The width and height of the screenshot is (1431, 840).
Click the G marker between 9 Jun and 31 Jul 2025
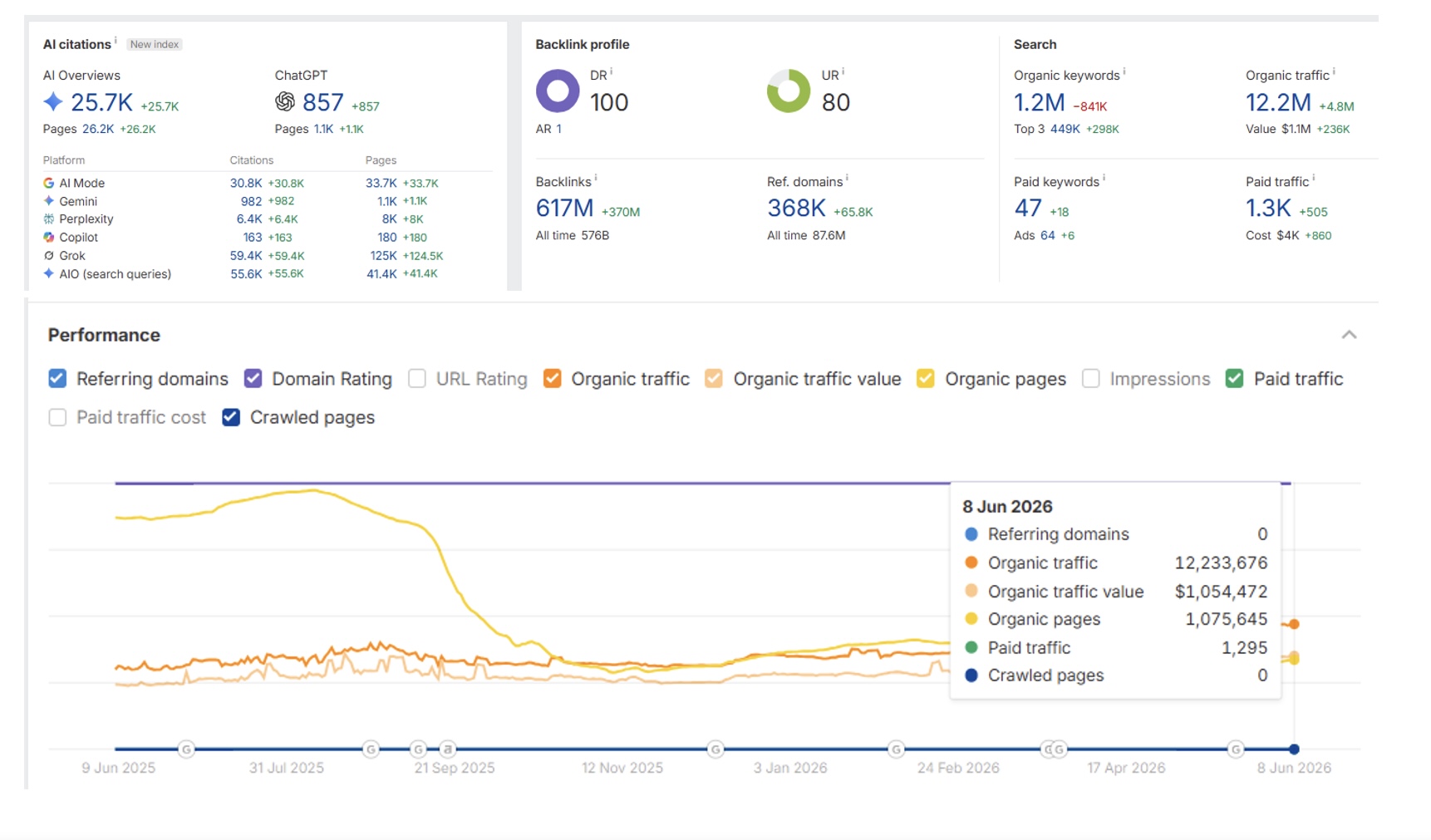coord(187,749)
